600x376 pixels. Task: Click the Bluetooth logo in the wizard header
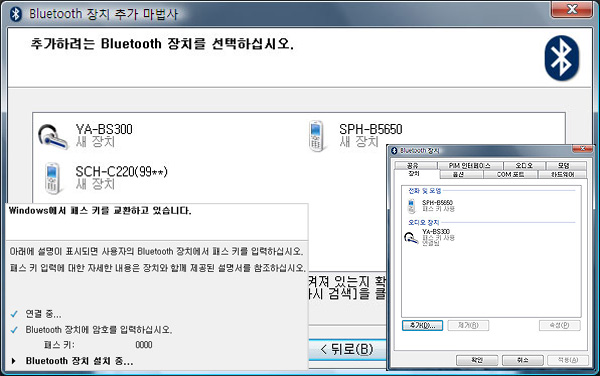coord(561,58)
